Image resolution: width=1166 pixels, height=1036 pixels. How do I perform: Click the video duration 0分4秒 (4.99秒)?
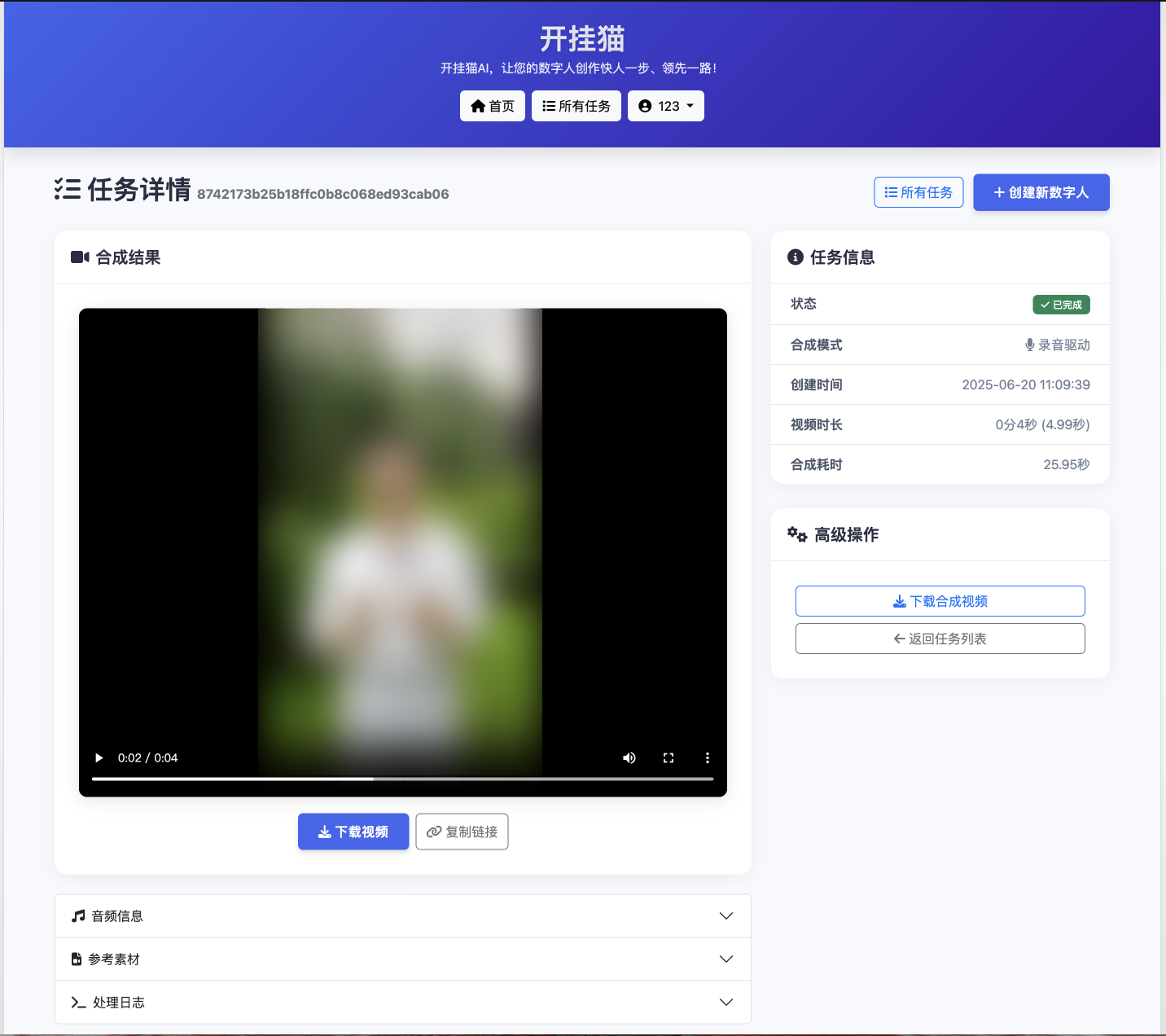(x=1042, y=424)
